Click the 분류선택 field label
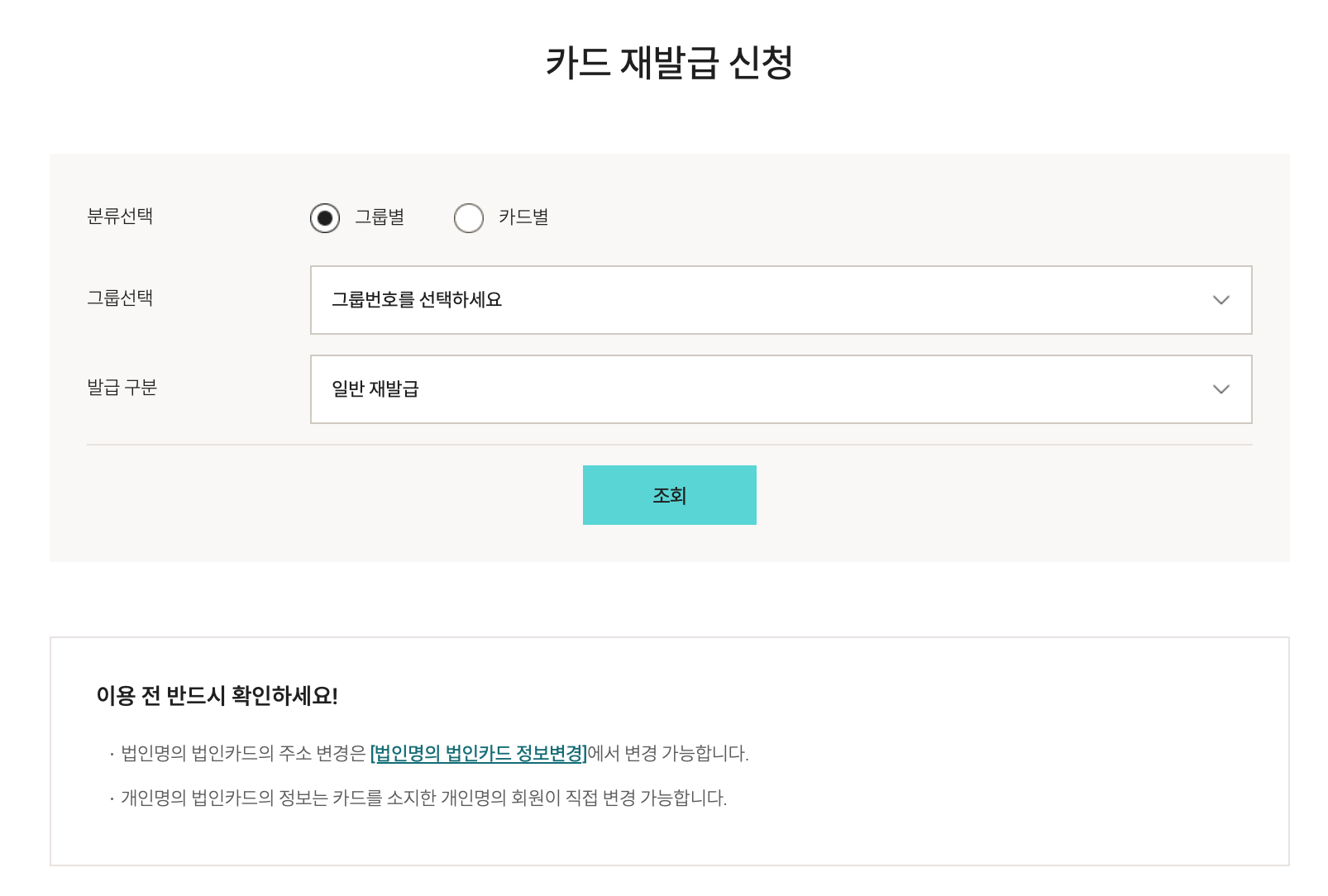 120,217
